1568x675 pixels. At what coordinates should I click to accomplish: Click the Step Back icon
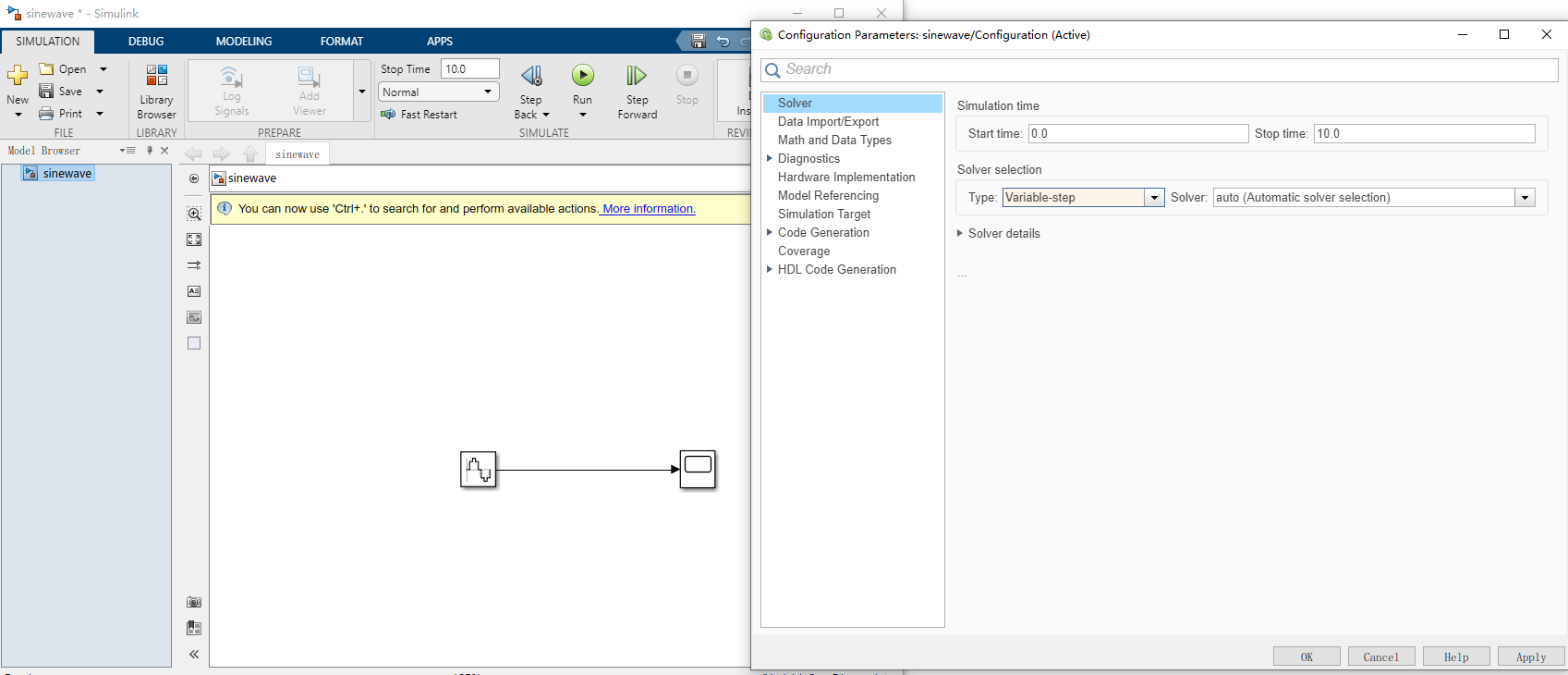point(531,76)
